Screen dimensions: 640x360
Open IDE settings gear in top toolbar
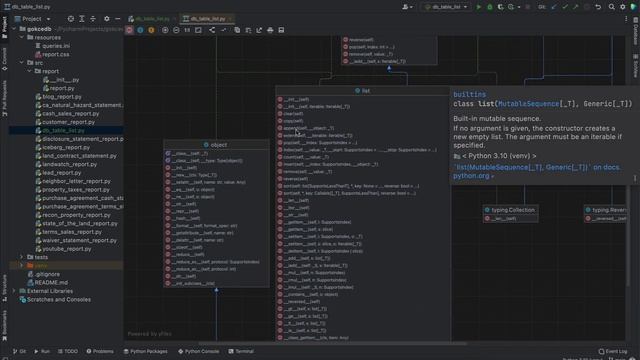click(x=622, y=7)
